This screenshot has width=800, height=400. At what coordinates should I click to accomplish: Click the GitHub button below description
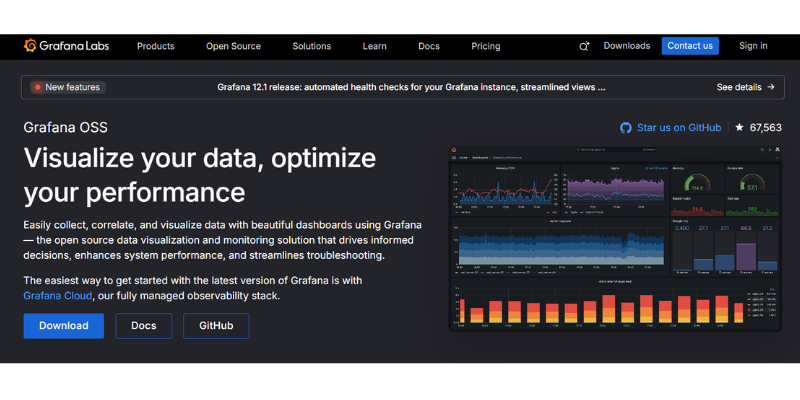216,326
